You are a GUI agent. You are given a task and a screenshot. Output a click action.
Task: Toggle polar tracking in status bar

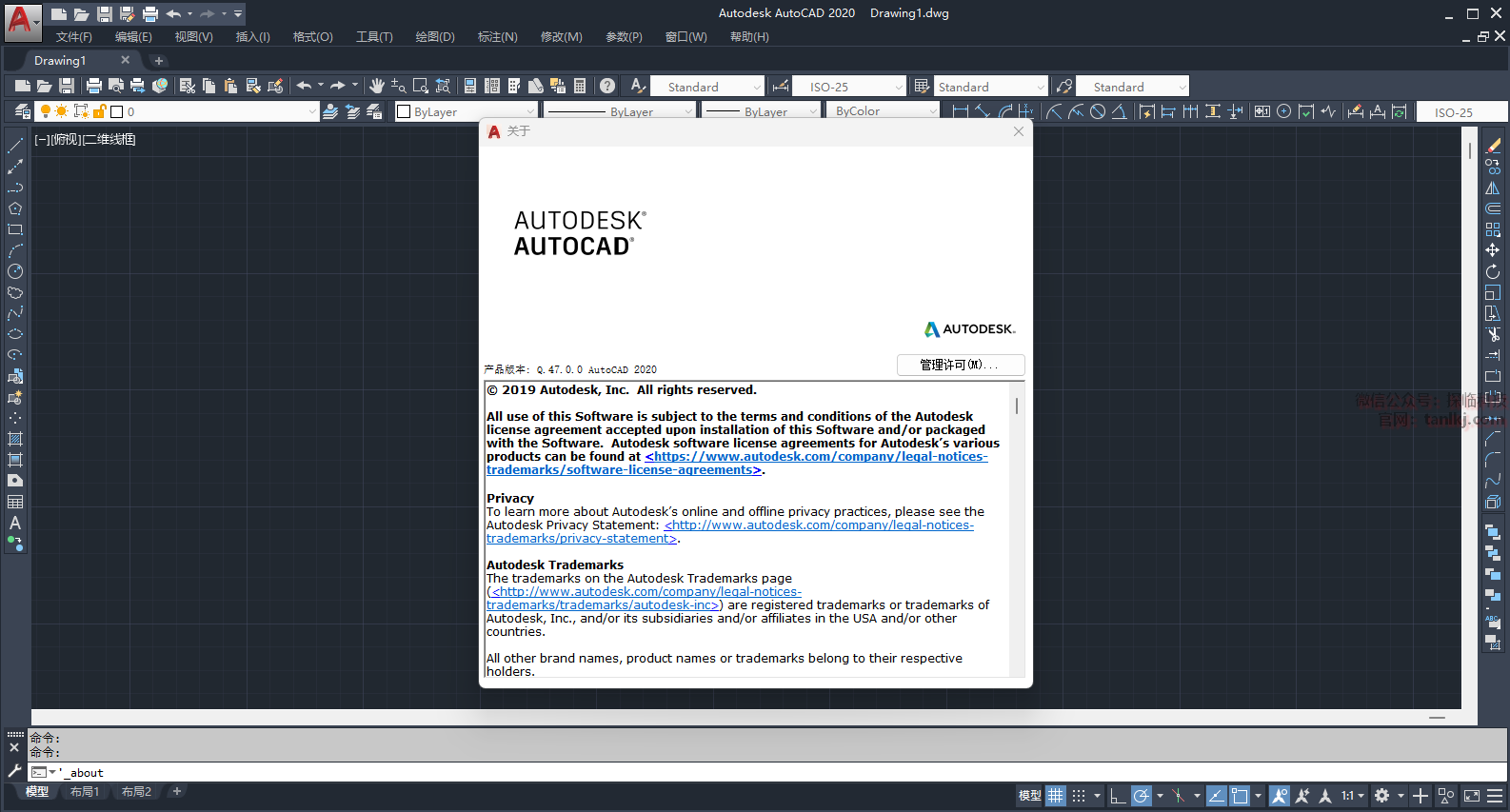(x=1142, y=796)
